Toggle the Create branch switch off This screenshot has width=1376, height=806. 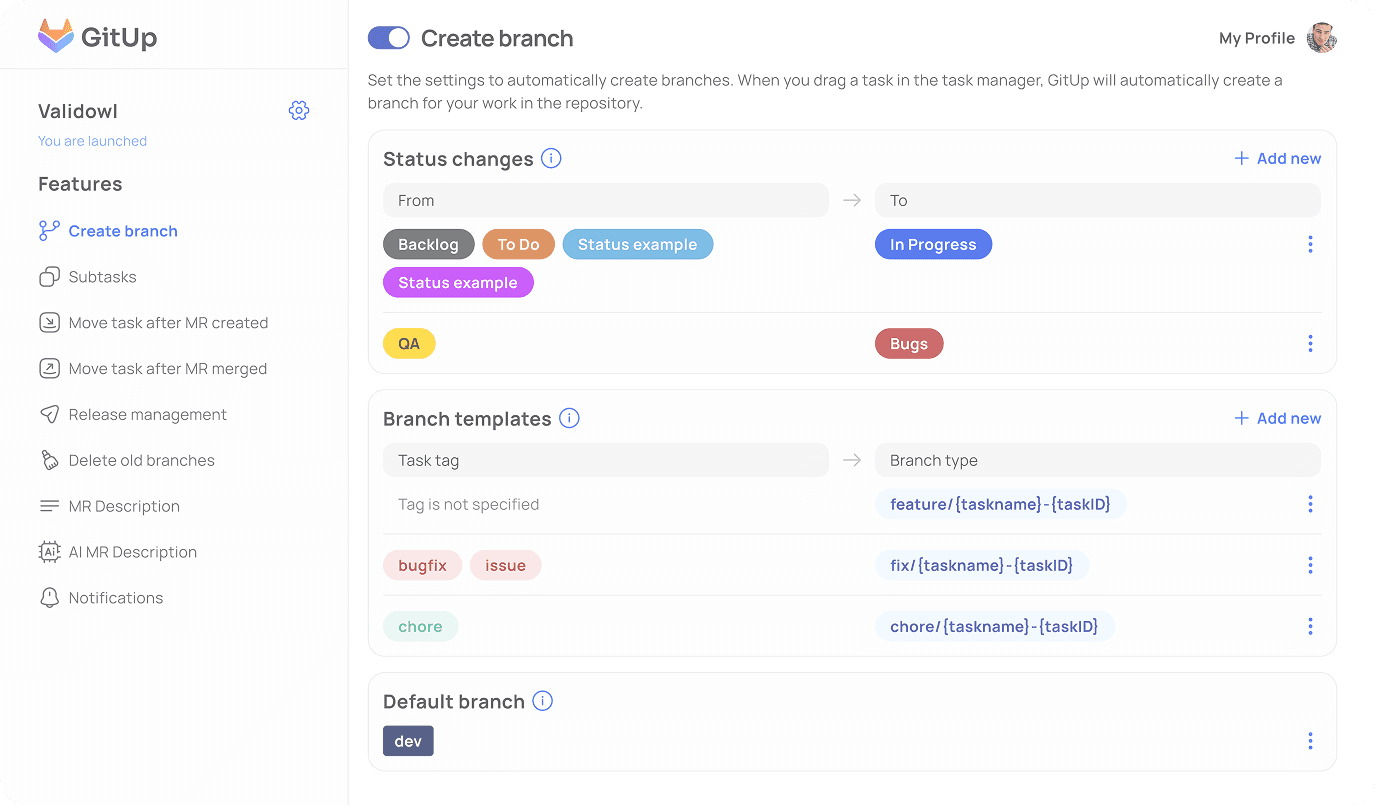click(388, 37)
